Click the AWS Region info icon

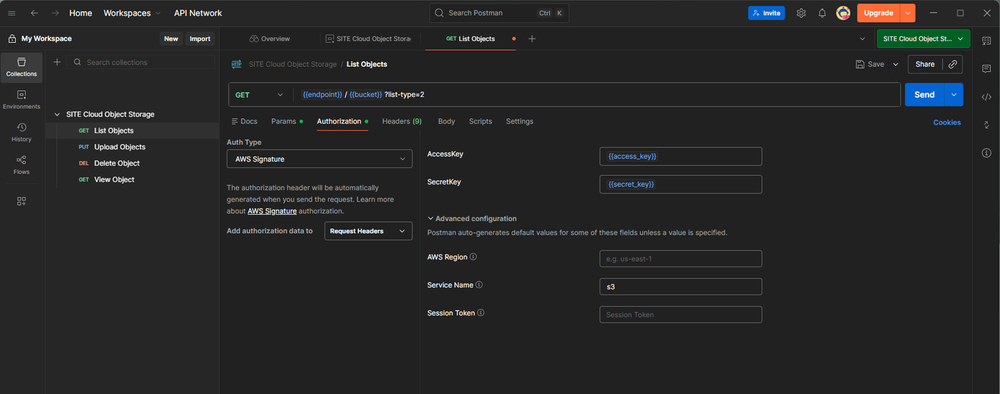tap(473, 257)
